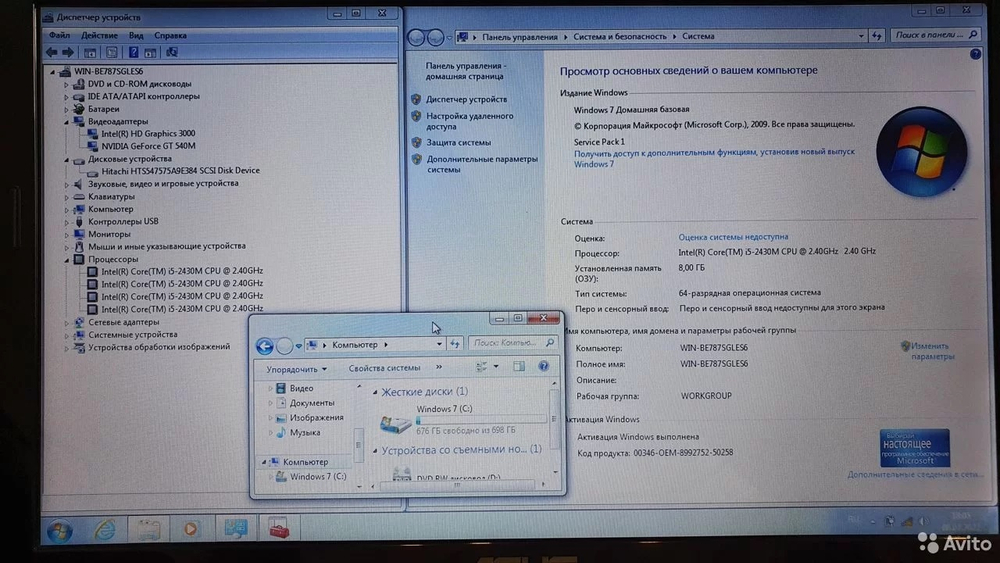This screenshot has height=563, width=1000.
Task: Select Видео in navigation pane
Action: (x=301, y=388)
